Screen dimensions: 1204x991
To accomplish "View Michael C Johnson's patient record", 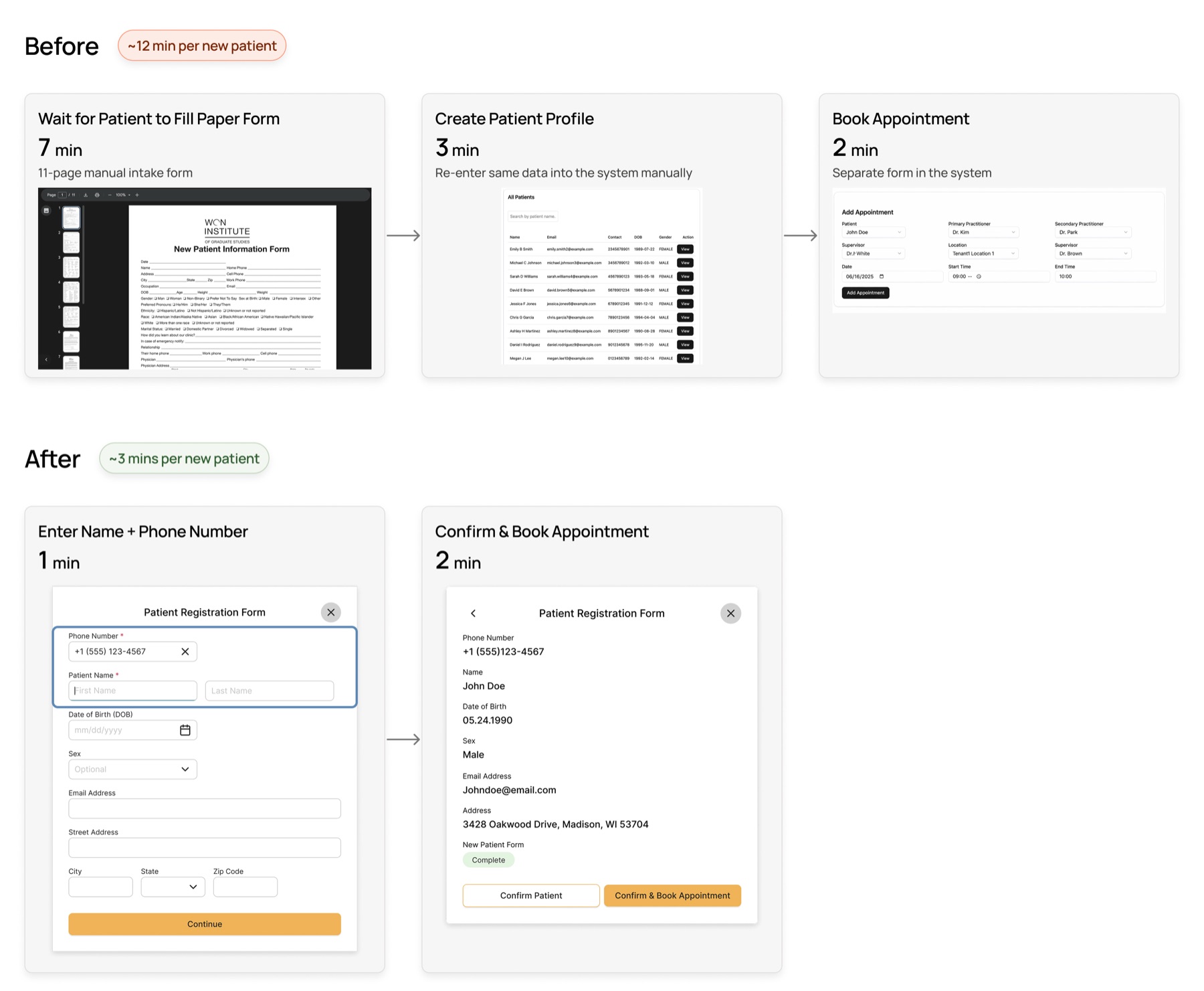I will 685,263.
